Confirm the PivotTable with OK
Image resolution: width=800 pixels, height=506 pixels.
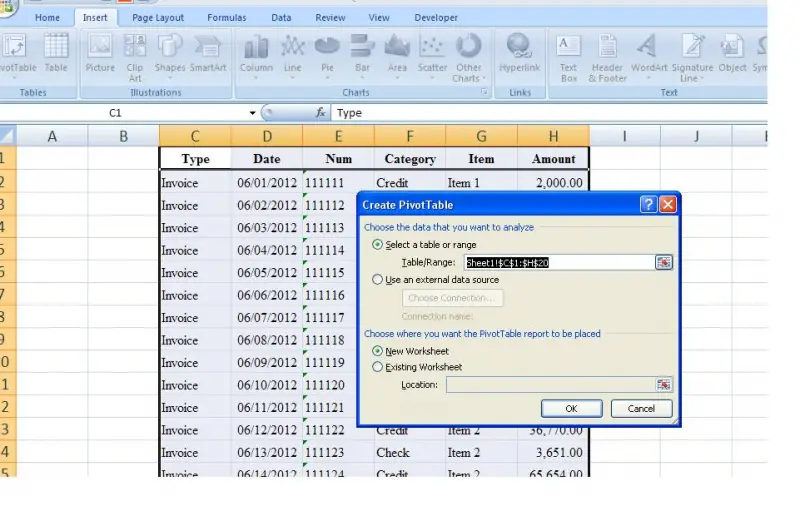pos(571,409)
